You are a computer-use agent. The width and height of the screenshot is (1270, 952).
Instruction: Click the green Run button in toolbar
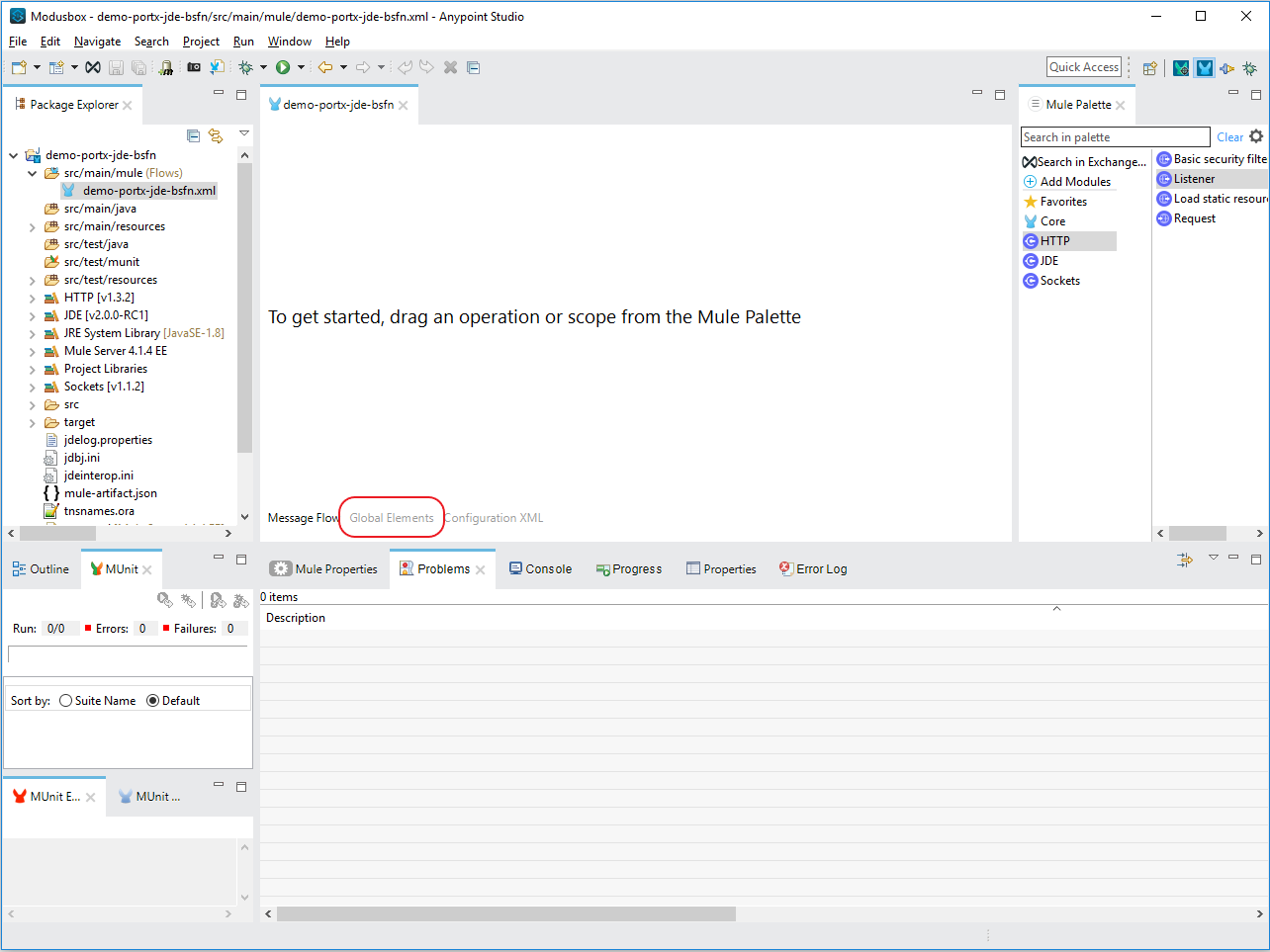283,67
